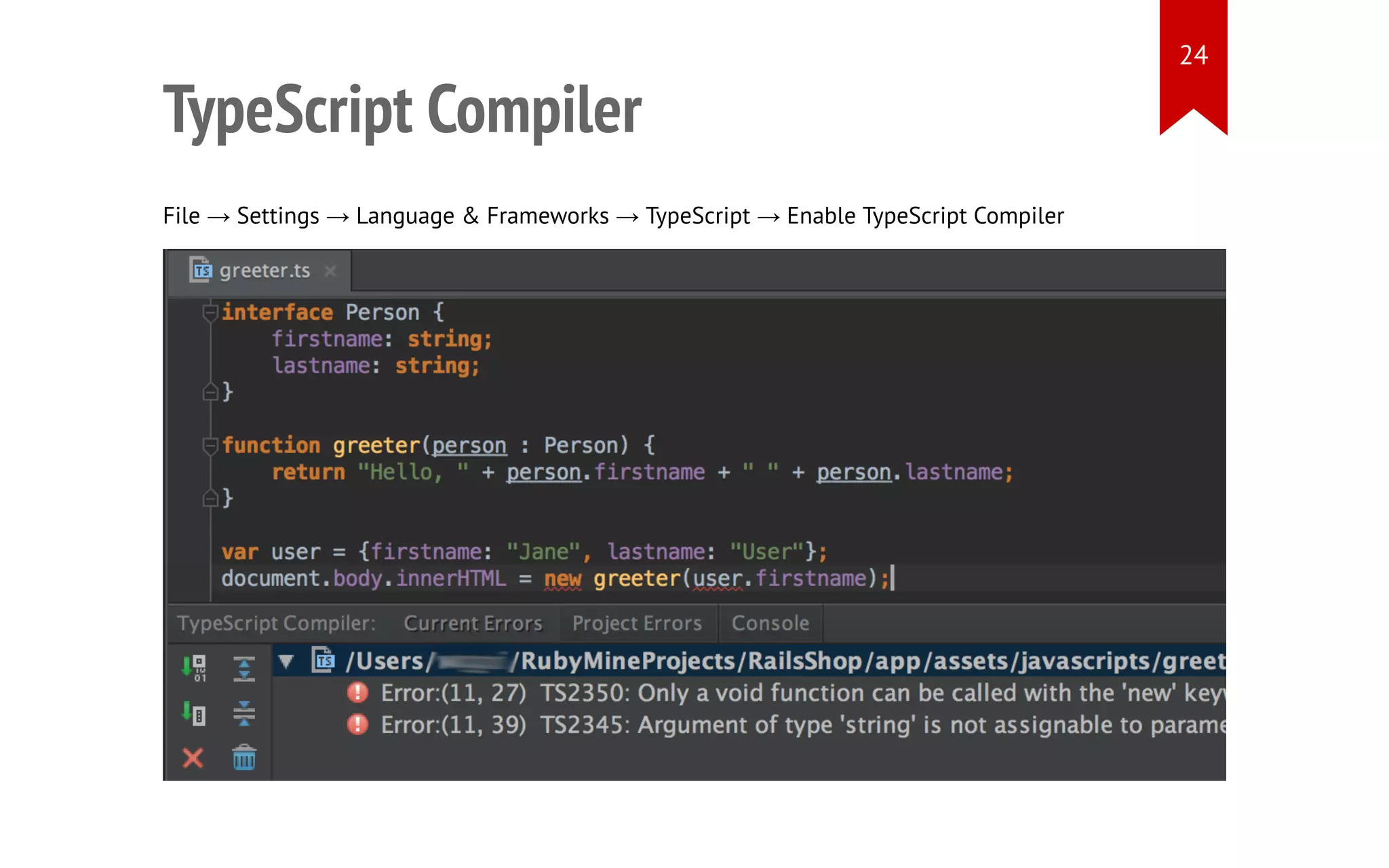Viewport: 1389px width, 868px height.
Task: Collapse the function greeter fold marker
Action: coord(210,446)
